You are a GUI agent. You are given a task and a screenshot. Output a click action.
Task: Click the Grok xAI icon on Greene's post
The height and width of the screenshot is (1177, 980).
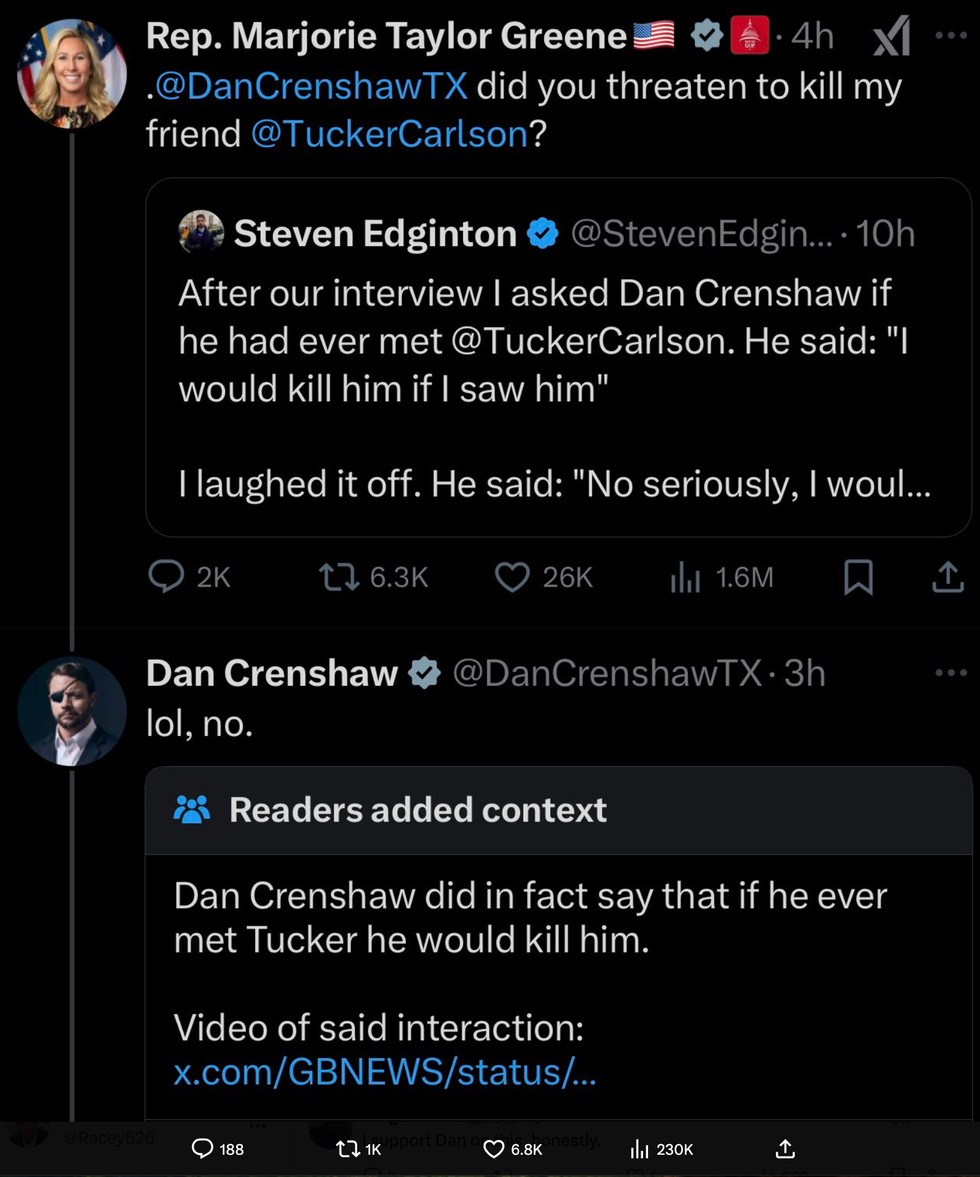click(891, 38)
